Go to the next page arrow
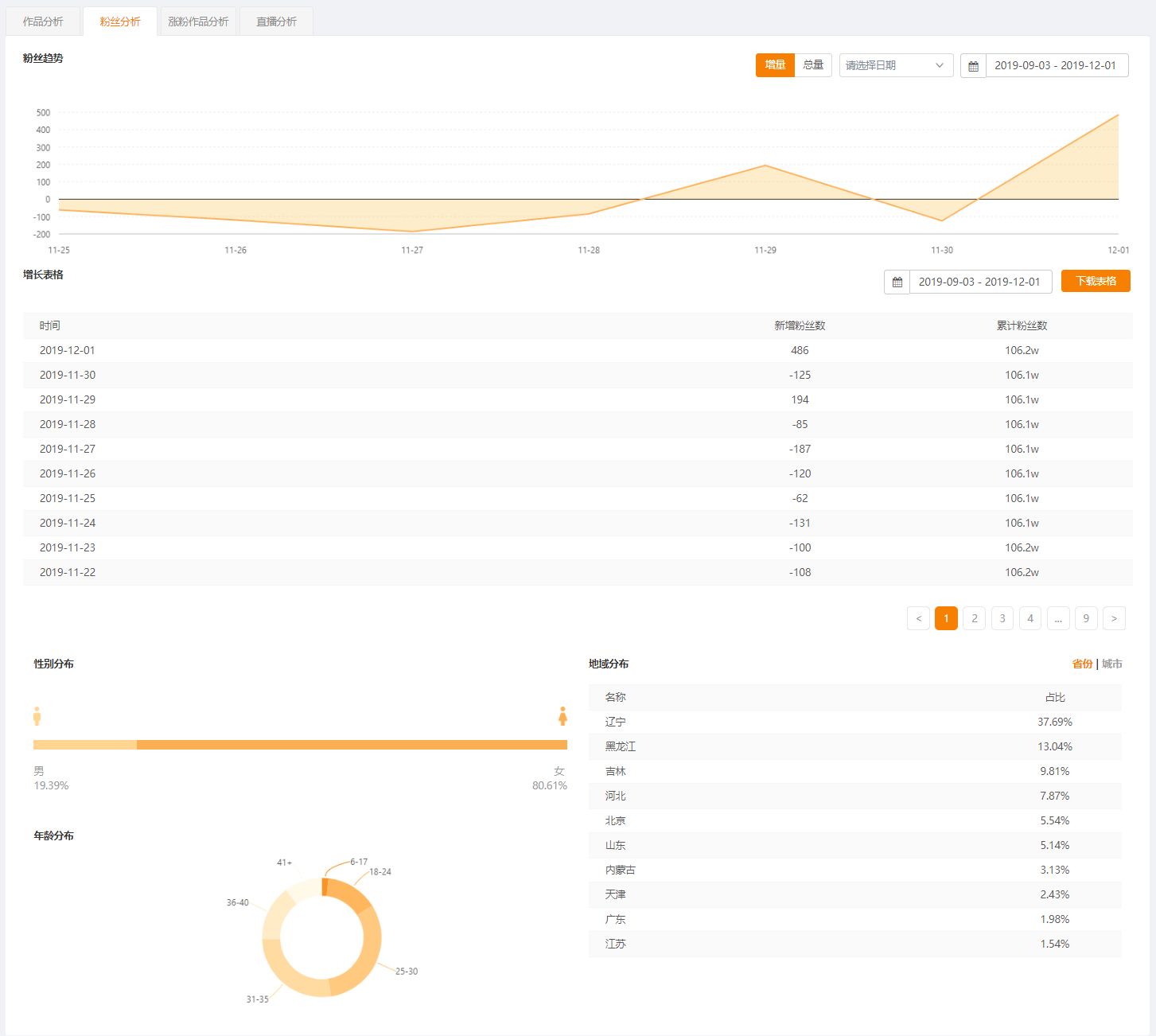 tap(1114, 618)
